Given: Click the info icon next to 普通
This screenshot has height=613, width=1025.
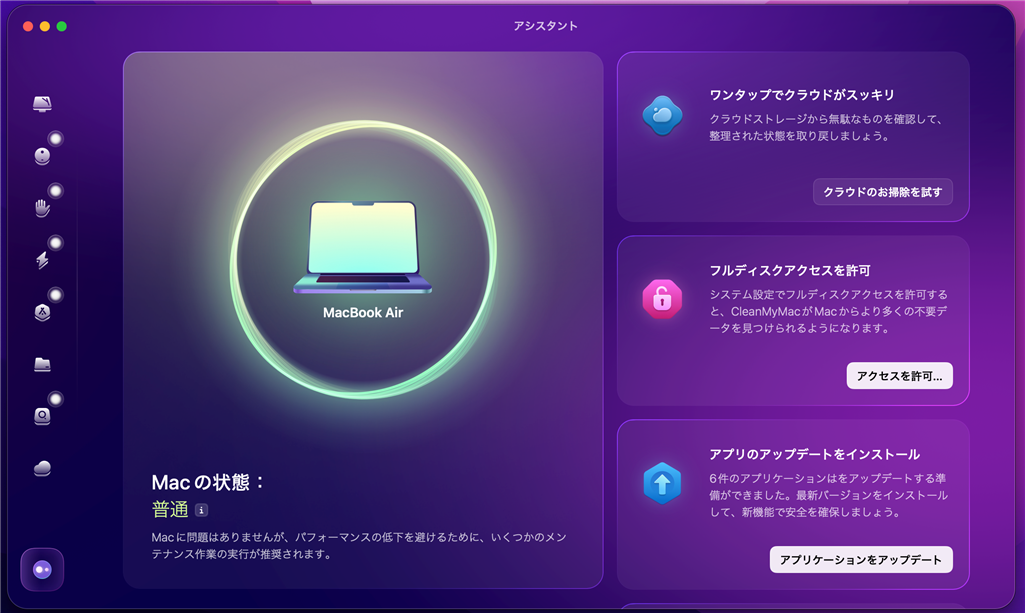Looking at the screenshot, I should point(201,510).
